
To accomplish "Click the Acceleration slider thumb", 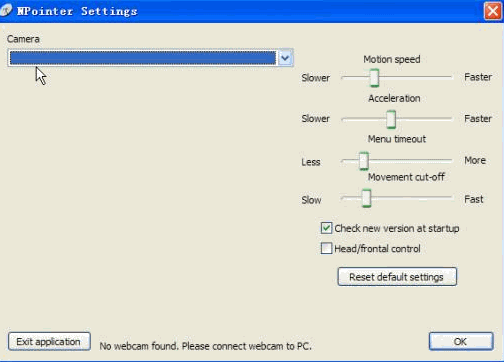I will pos(391,119).
